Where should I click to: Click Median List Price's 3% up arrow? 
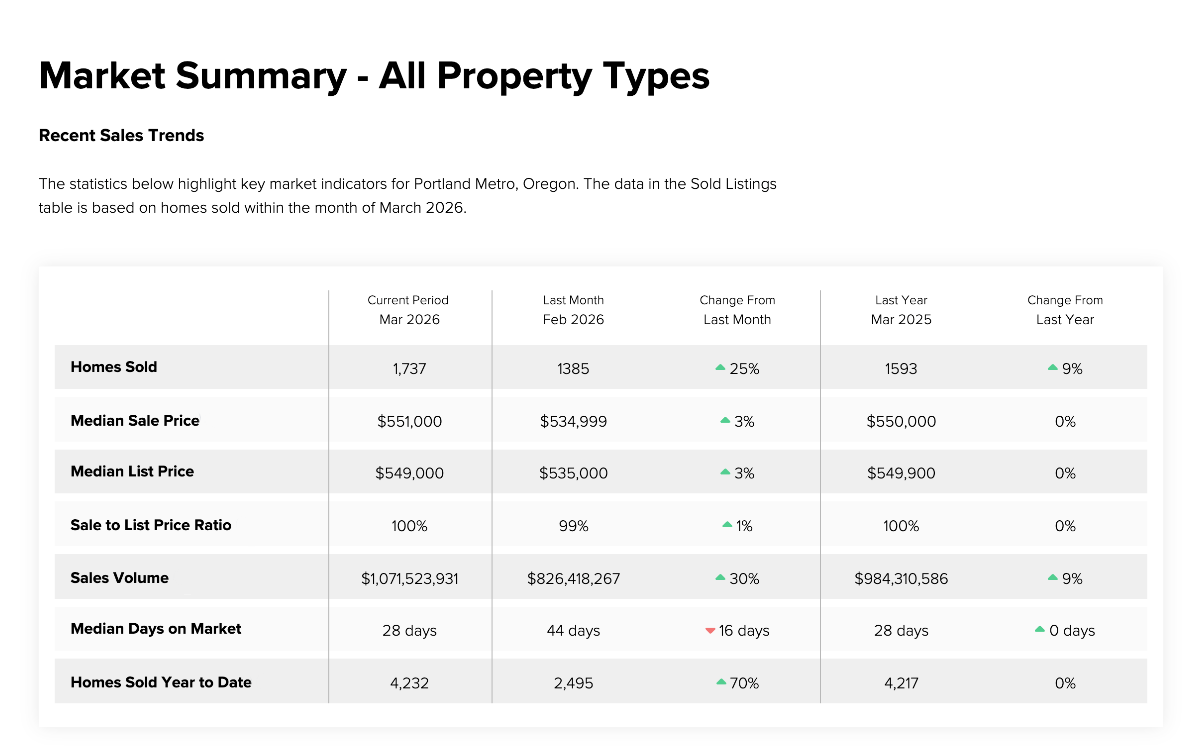(725, 473)
